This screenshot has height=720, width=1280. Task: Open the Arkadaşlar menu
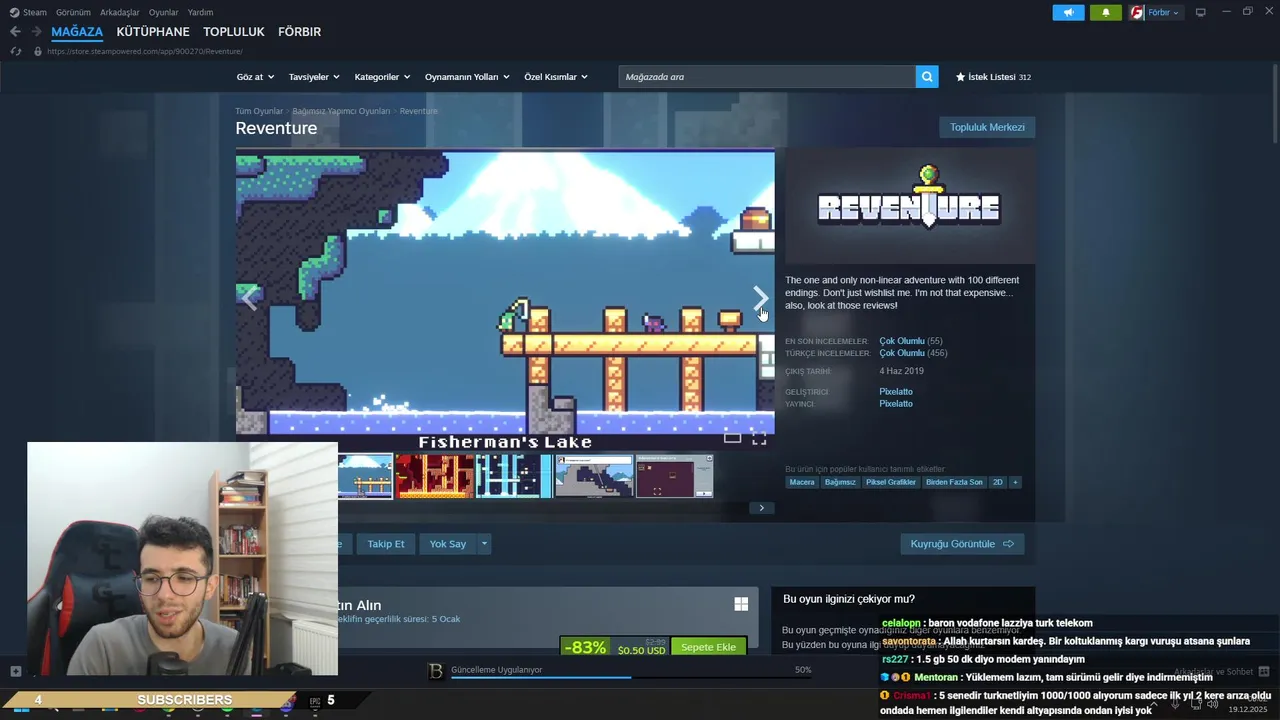(120, 12)
